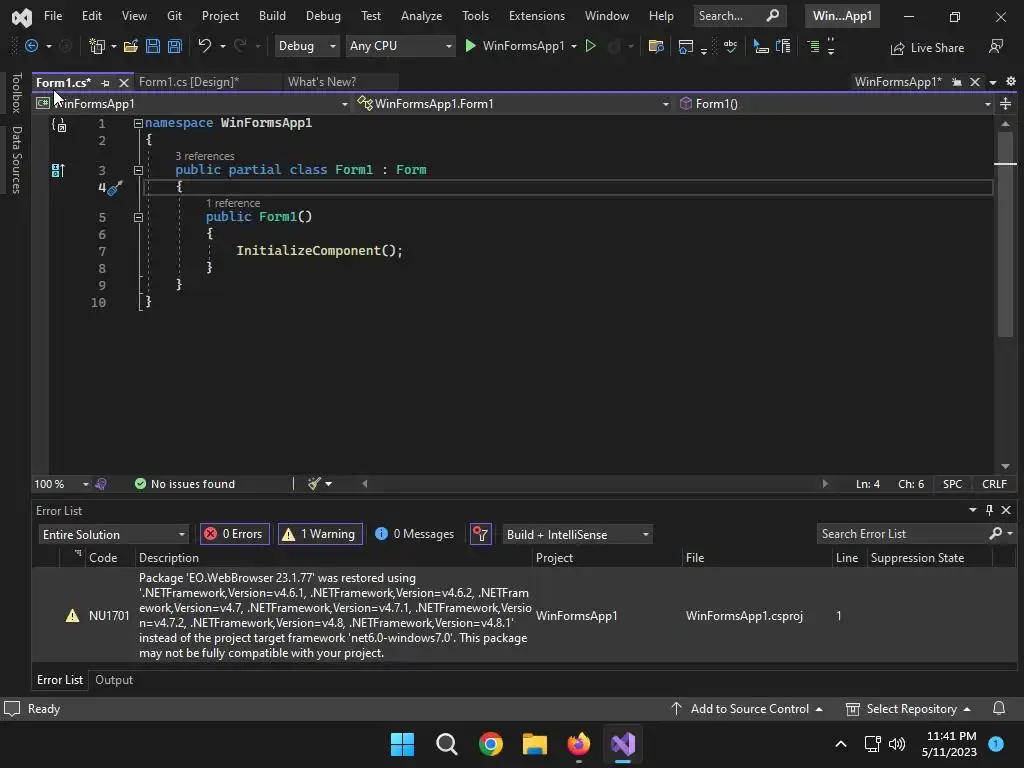
Task: Click the Find in Files folder-search icon
Action: click(x=656, y=46)
